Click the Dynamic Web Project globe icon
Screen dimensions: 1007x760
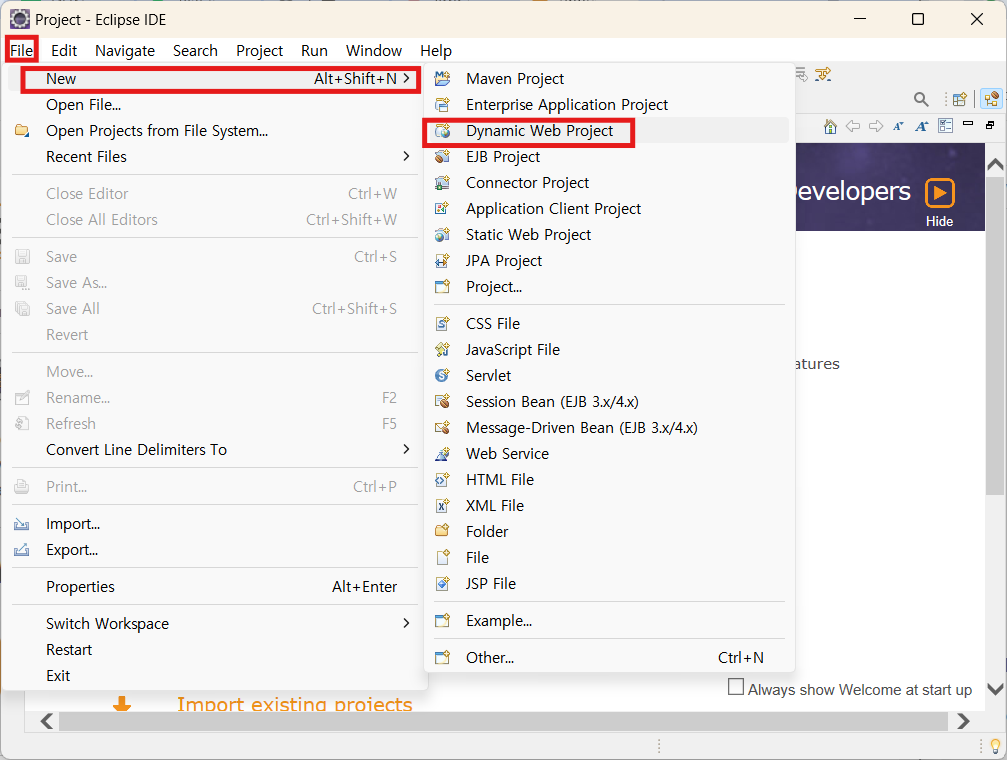pos(442,131)
